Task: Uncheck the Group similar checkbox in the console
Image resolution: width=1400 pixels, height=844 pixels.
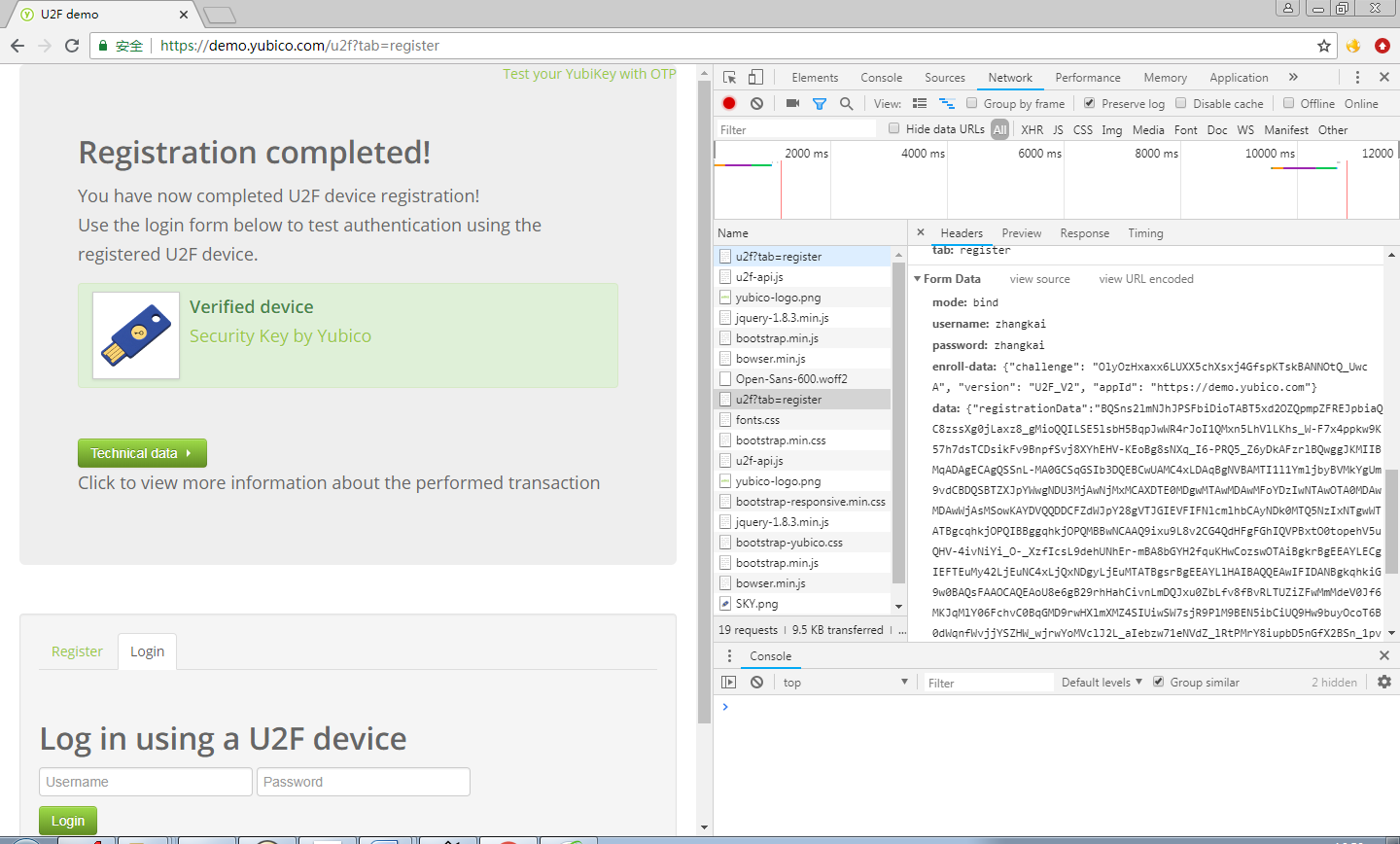Action: [x=1158, y=682]
